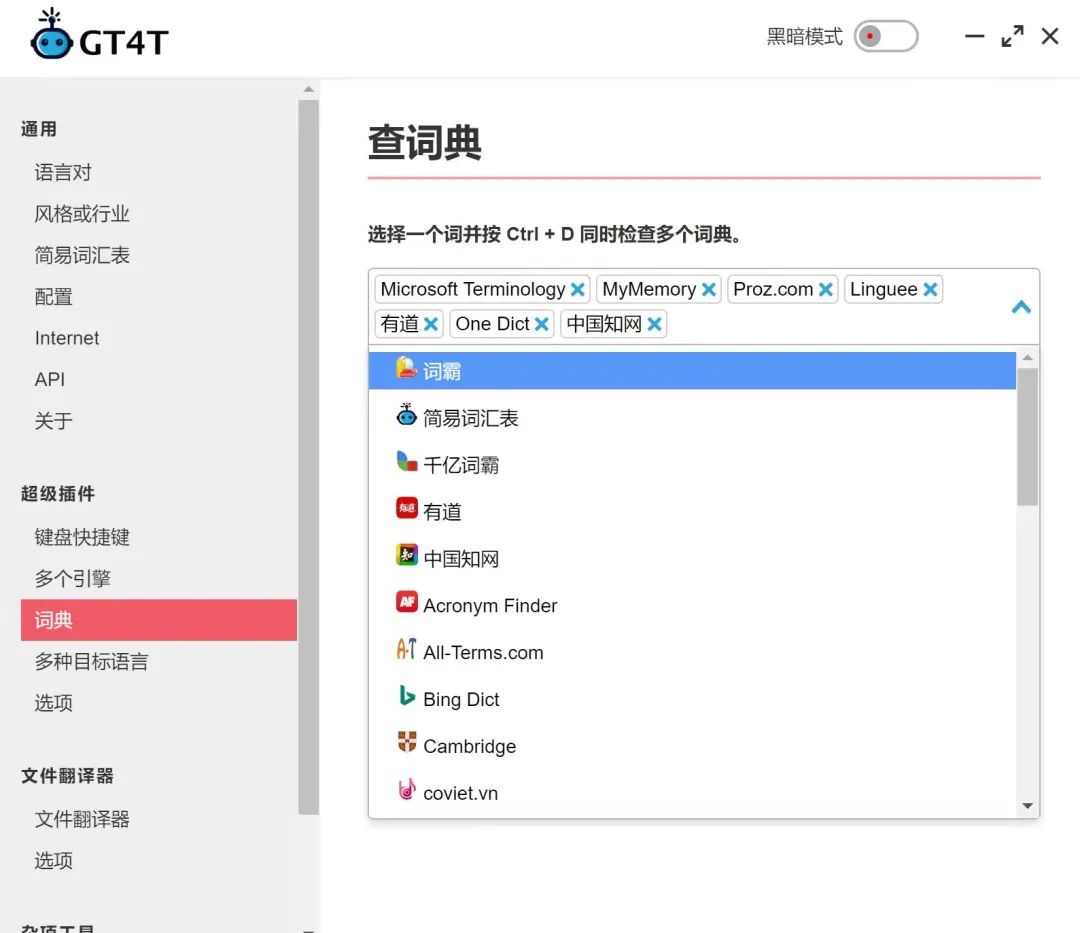This screenshot has height=933, width=1080.
Task: Remove the 有道 tag from selection
Action: click(x=431, y=324)
